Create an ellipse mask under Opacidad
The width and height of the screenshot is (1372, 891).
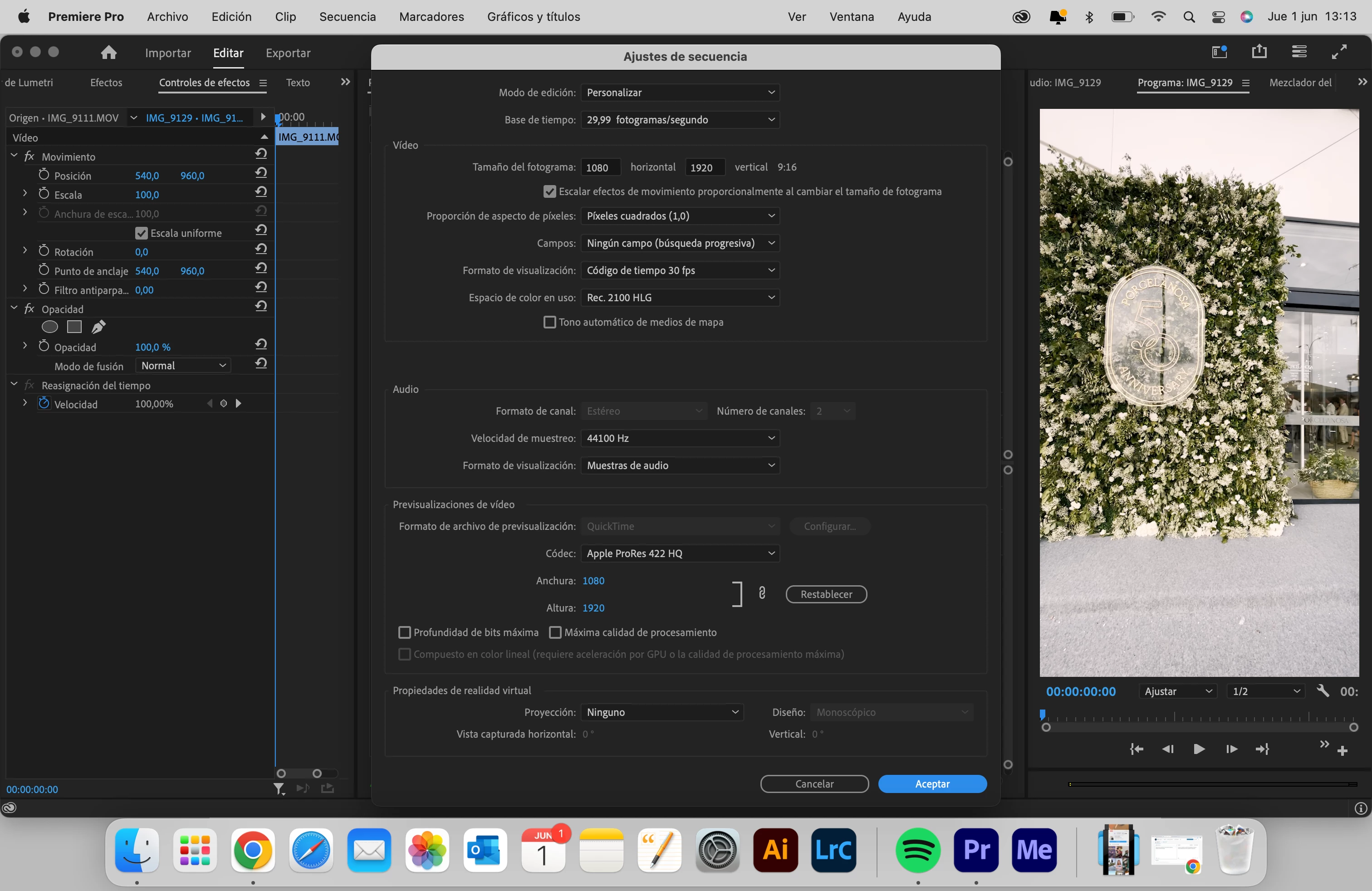[x=50, y=328]
